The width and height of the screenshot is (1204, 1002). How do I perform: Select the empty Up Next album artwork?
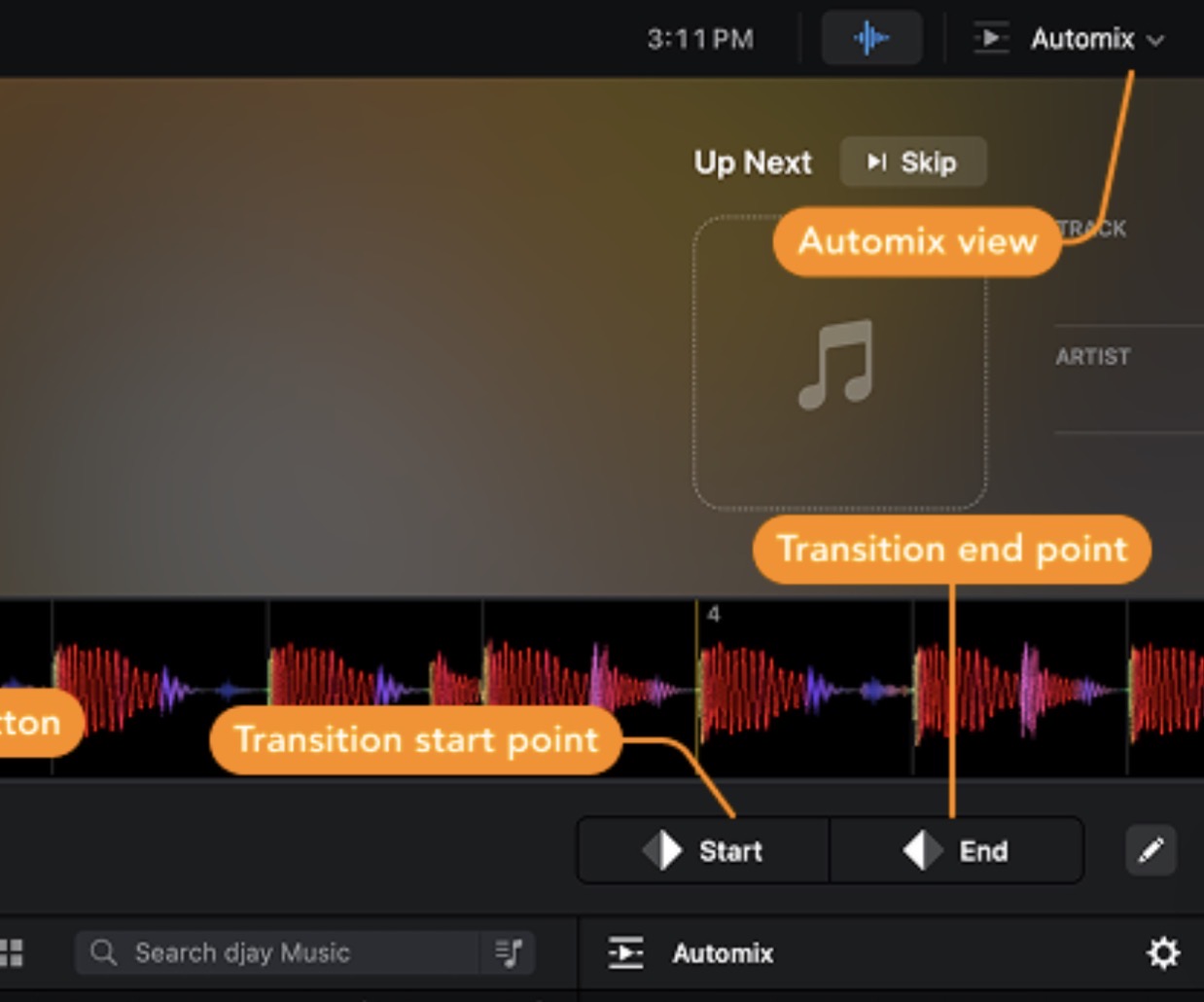[839, 363]
